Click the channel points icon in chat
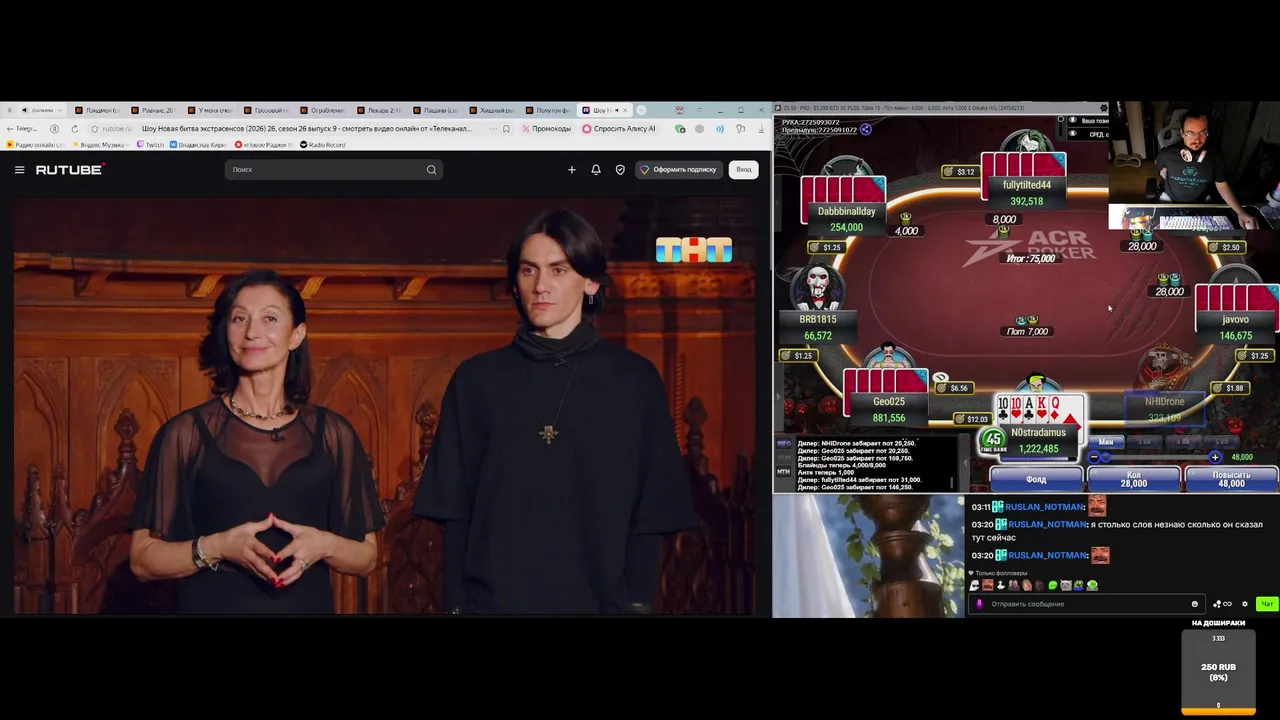This screenshot has width=1280, height=720. point(1222,604)
